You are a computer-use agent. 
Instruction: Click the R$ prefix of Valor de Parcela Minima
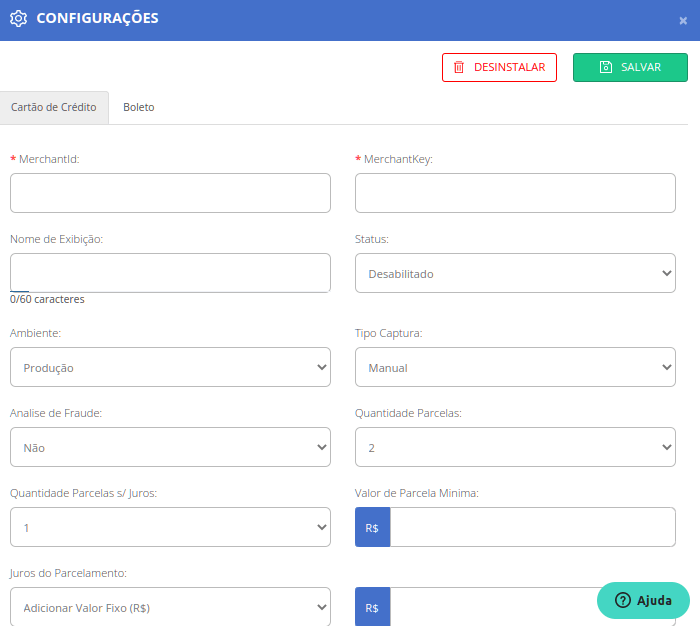[x=372, y=527]
